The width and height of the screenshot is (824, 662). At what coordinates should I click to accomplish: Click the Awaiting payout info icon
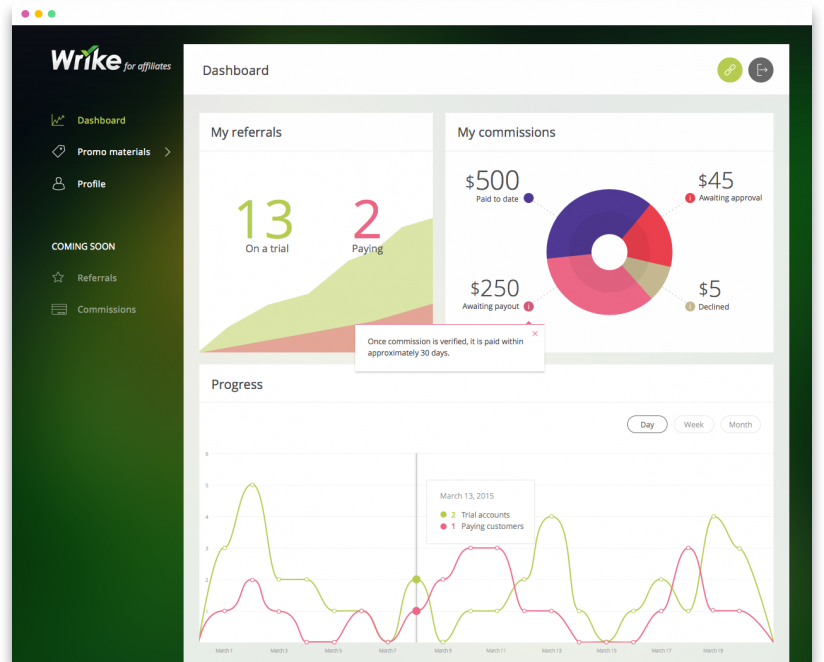[528, 306]
